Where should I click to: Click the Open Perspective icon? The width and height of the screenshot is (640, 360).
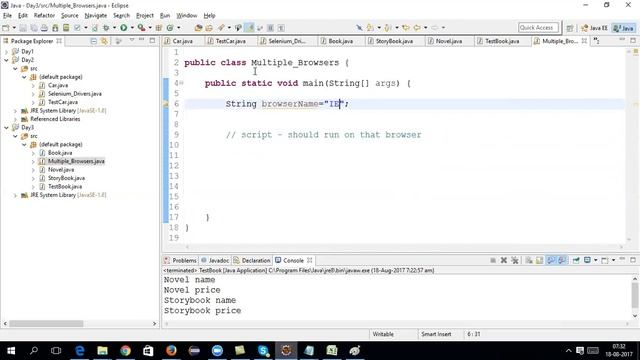570,28
